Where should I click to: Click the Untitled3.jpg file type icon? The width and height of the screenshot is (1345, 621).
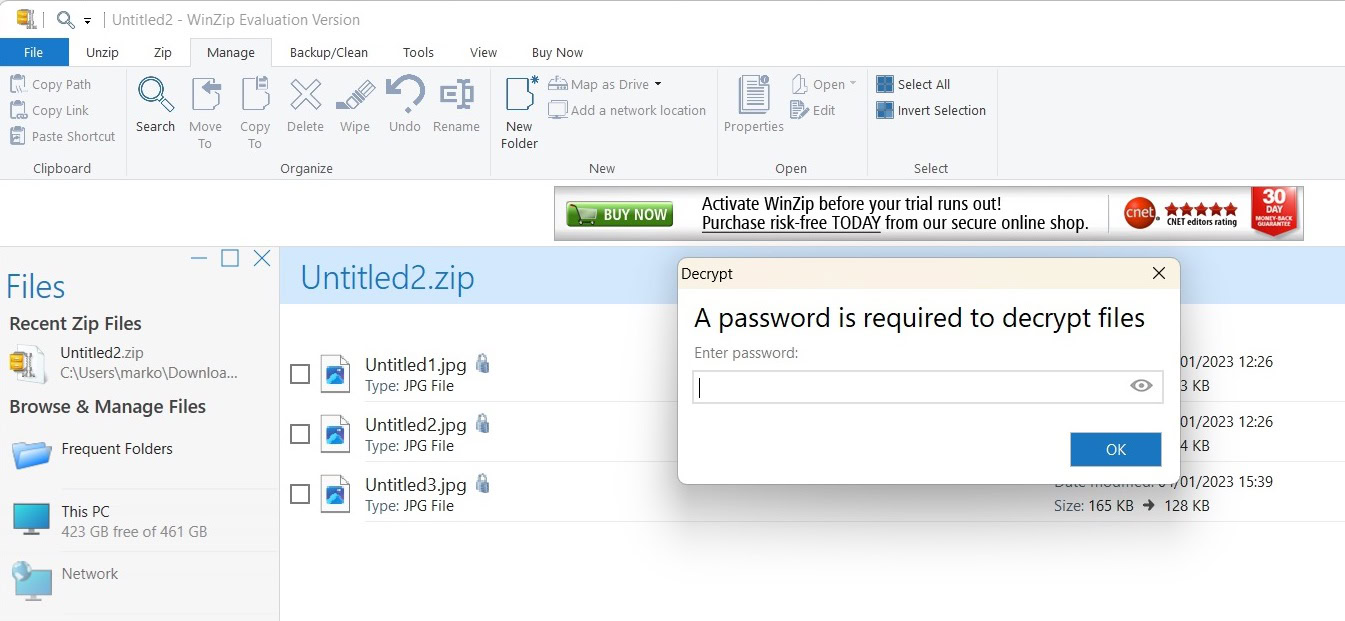[335, 493]
